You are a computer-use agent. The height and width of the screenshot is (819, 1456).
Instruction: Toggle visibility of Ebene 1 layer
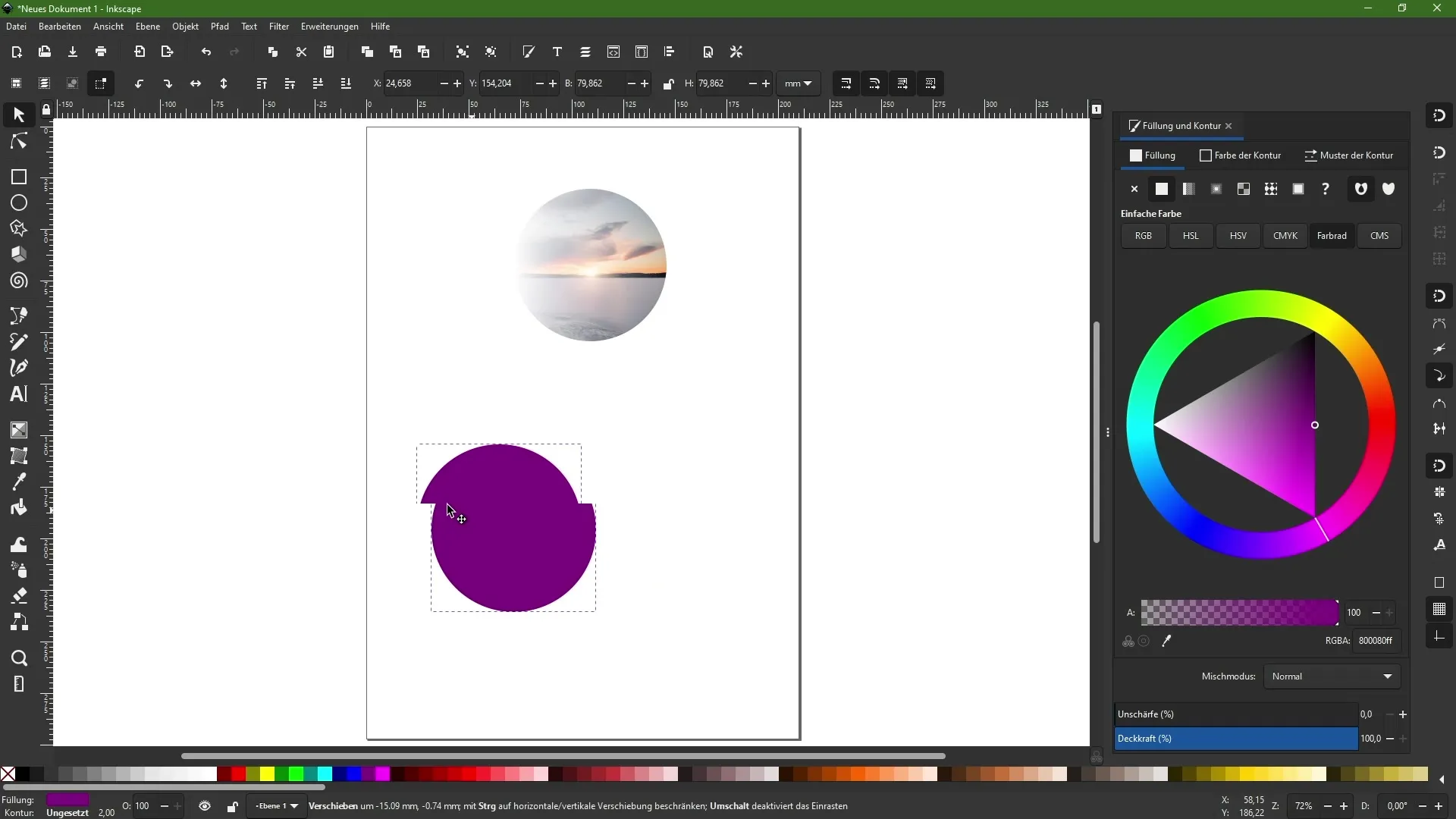[x=205, y=806]
